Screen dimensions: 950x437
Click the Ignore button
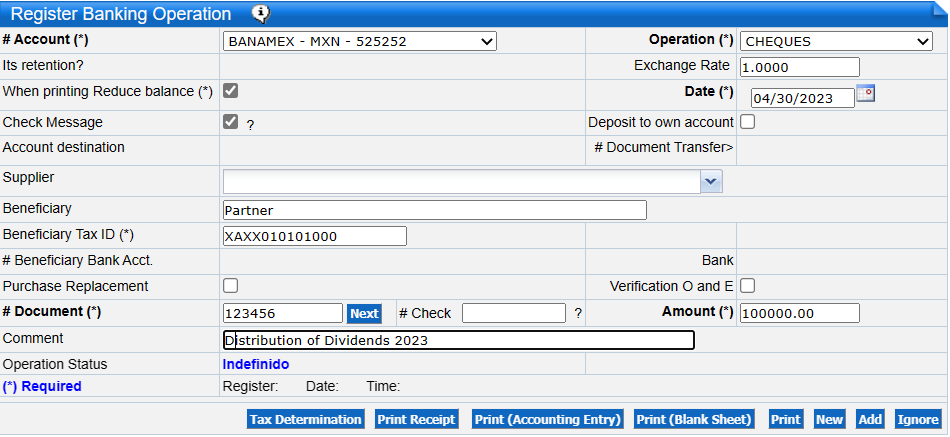click(x=917, y=420)
